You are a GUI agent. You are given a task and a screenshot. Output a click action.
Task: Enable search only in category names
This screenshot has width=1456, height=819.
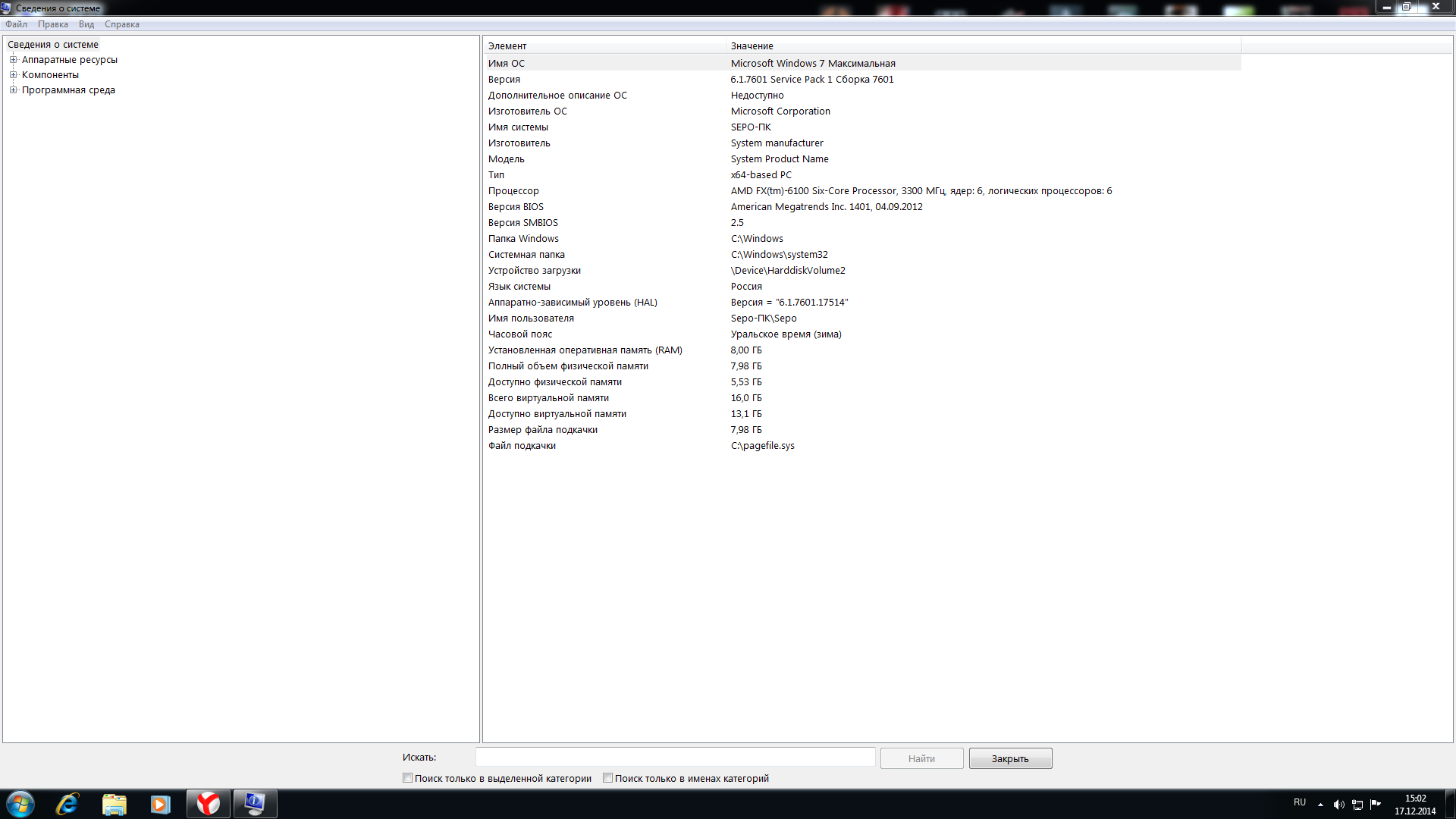coord(607,778)
